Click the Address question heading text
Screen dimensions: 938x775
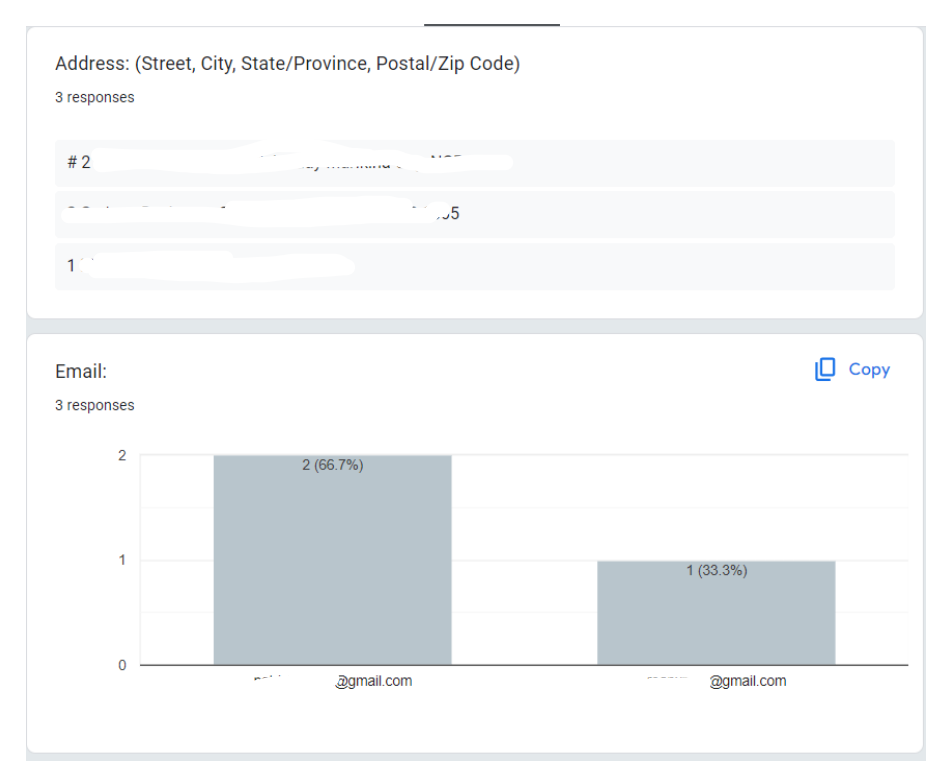287,64
